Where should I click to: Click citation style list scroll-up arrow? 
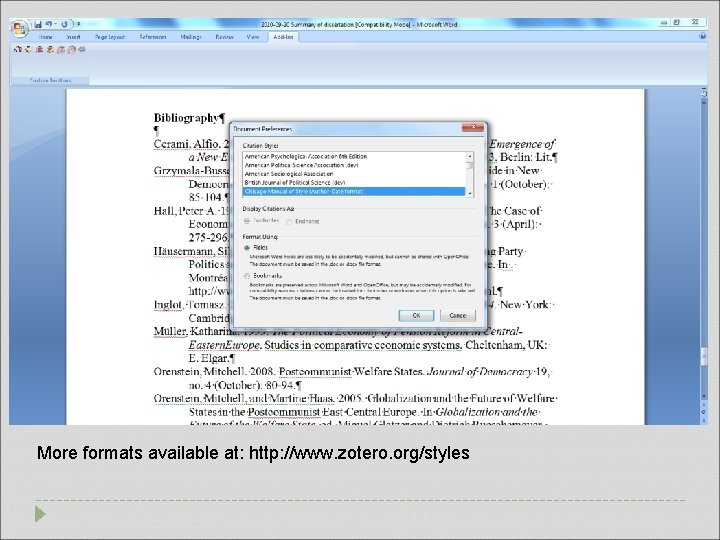coord(469,157)
